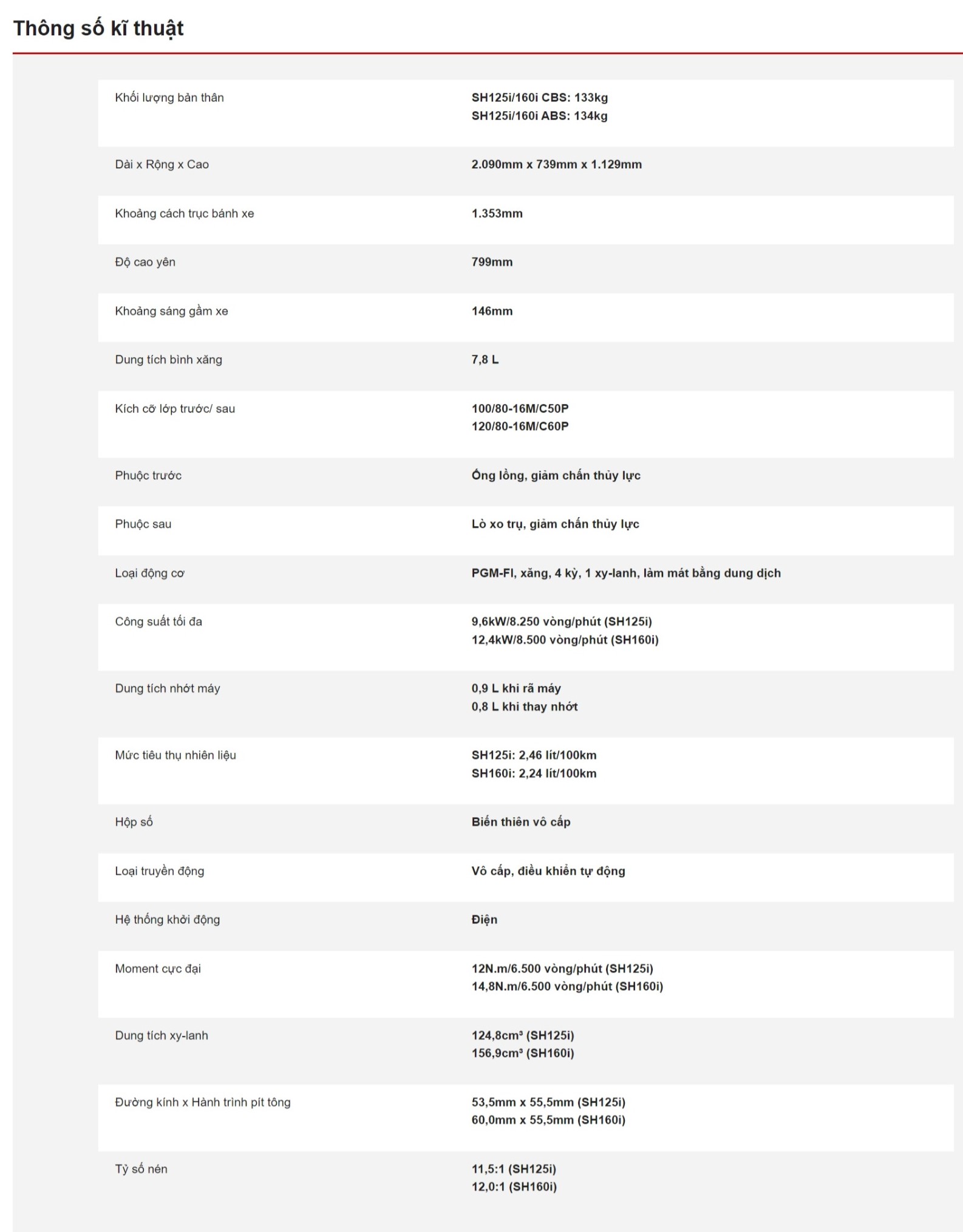
Task: Click the 'Dung tích bình xăng' label
Action: 169,360
